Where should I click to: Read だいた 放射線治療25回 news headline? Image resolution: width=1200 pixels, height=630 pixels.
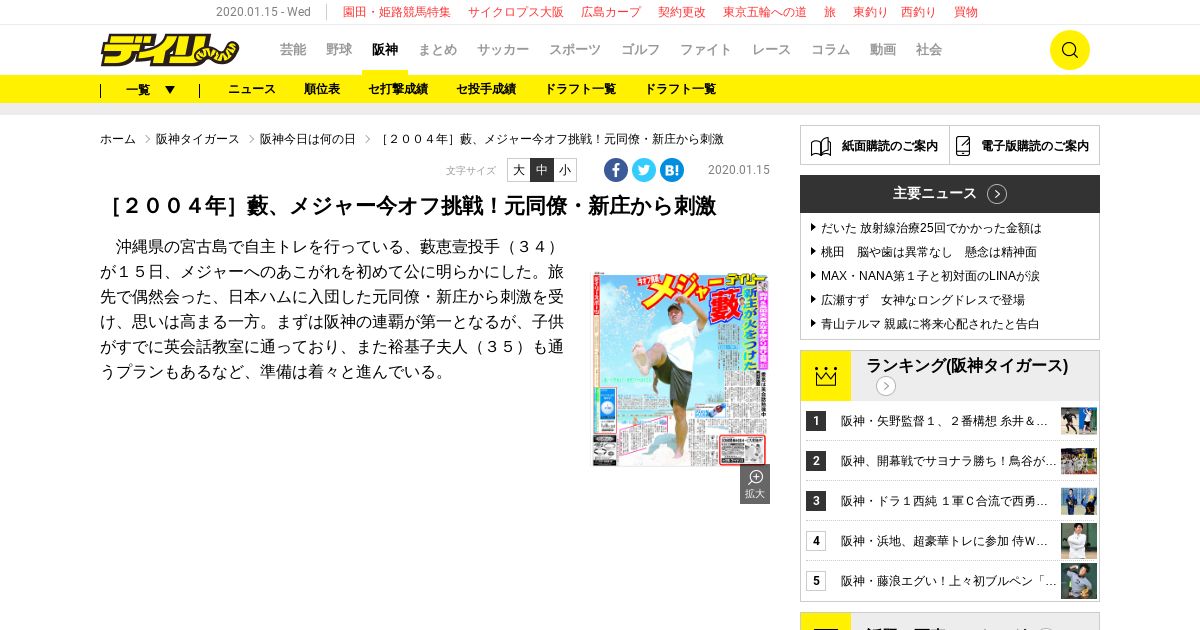(931, 228)
